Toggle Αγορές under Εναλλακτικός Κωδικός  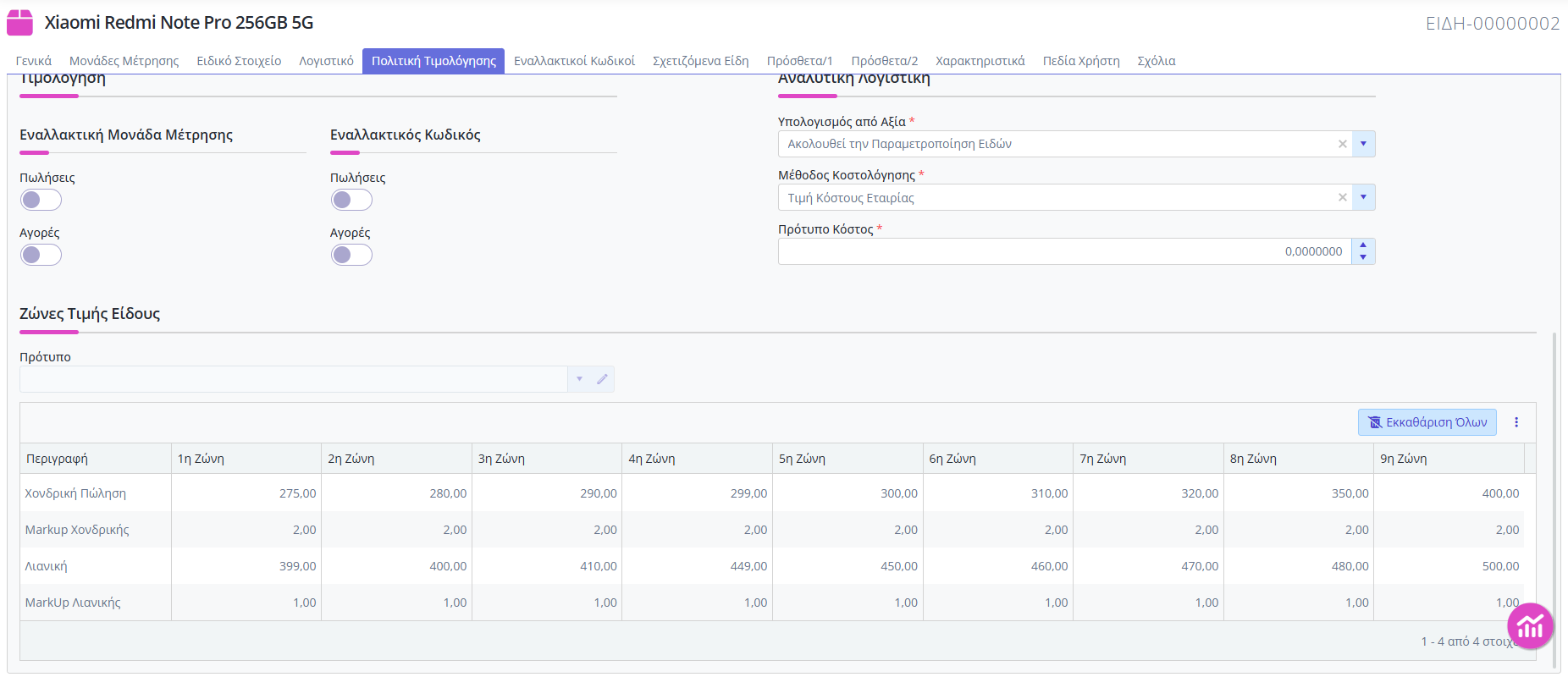[351, 255]
